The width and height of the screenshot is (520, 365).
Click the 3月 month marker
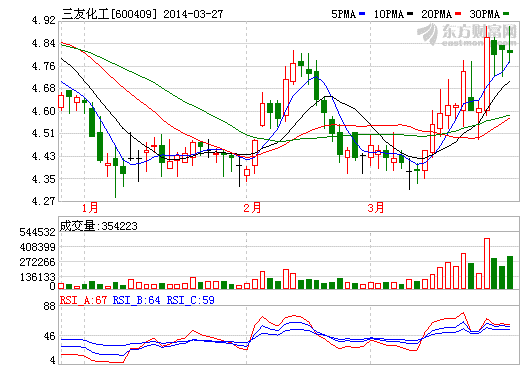tap(376, 208)
